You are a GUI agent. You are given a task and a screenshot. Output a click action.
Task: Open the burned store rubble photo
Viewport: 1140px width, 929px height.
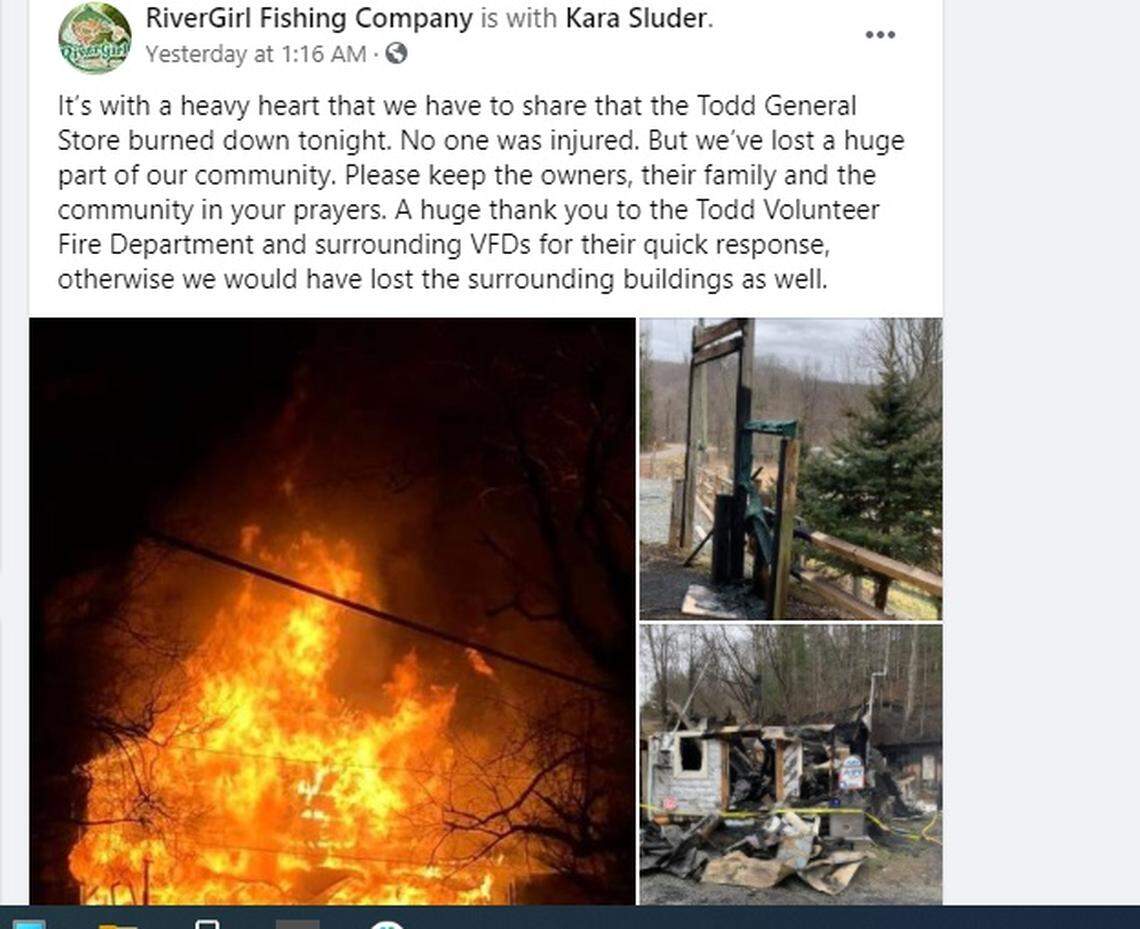[791, 765]
